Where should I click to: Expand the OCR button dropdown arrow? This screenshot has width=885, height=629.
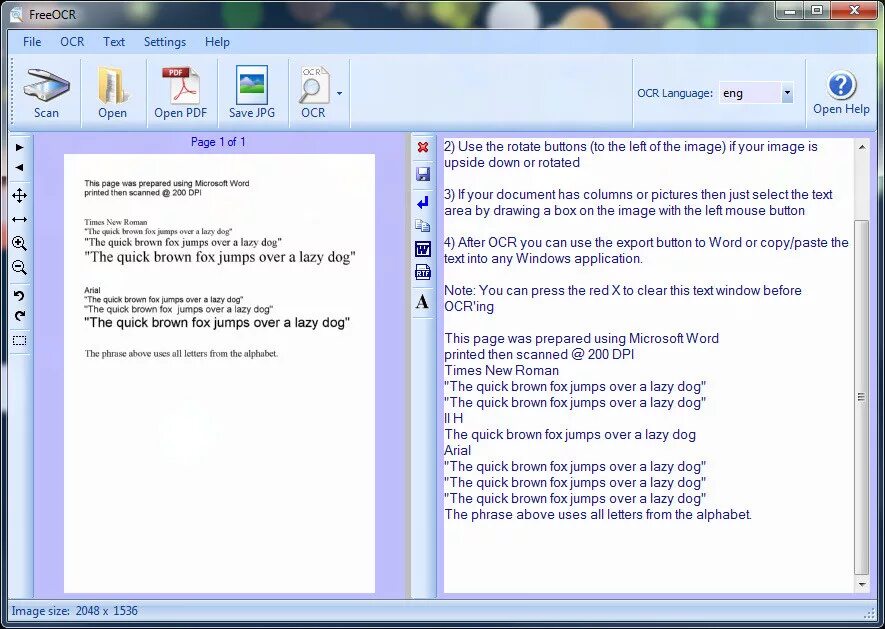(x=339, y=93)
